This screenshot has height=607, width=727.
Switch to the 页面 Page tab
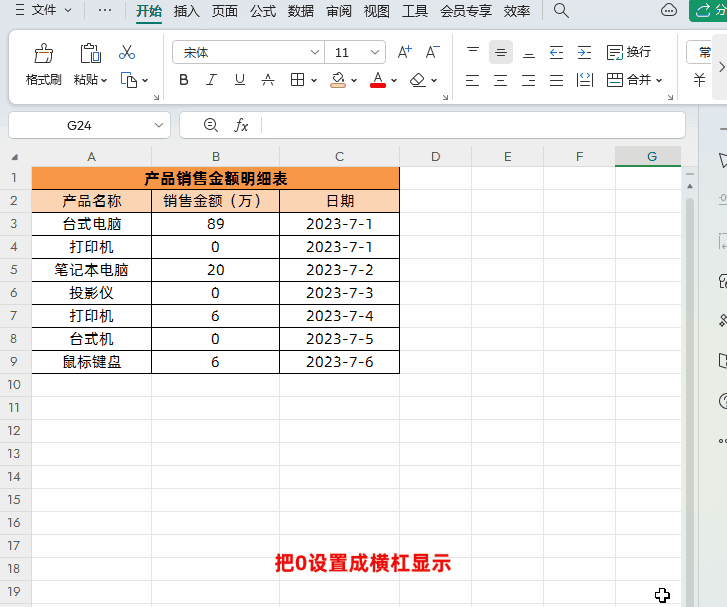[225, 11]
